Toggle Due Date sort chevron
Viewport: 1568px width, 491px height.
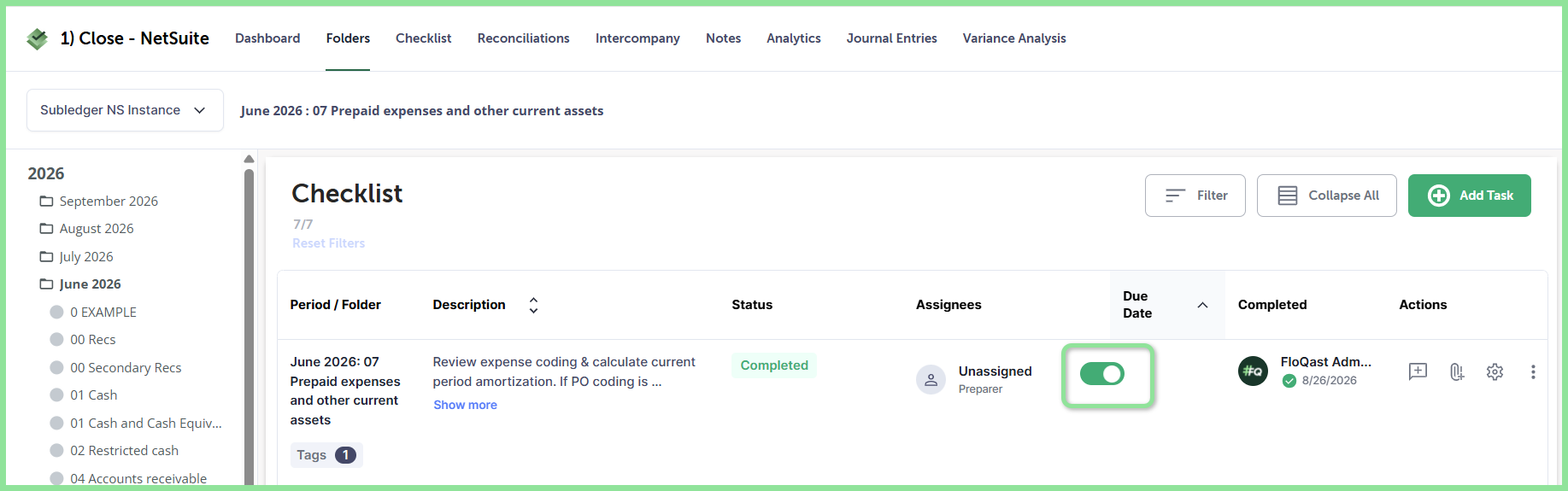[1202, 305]
